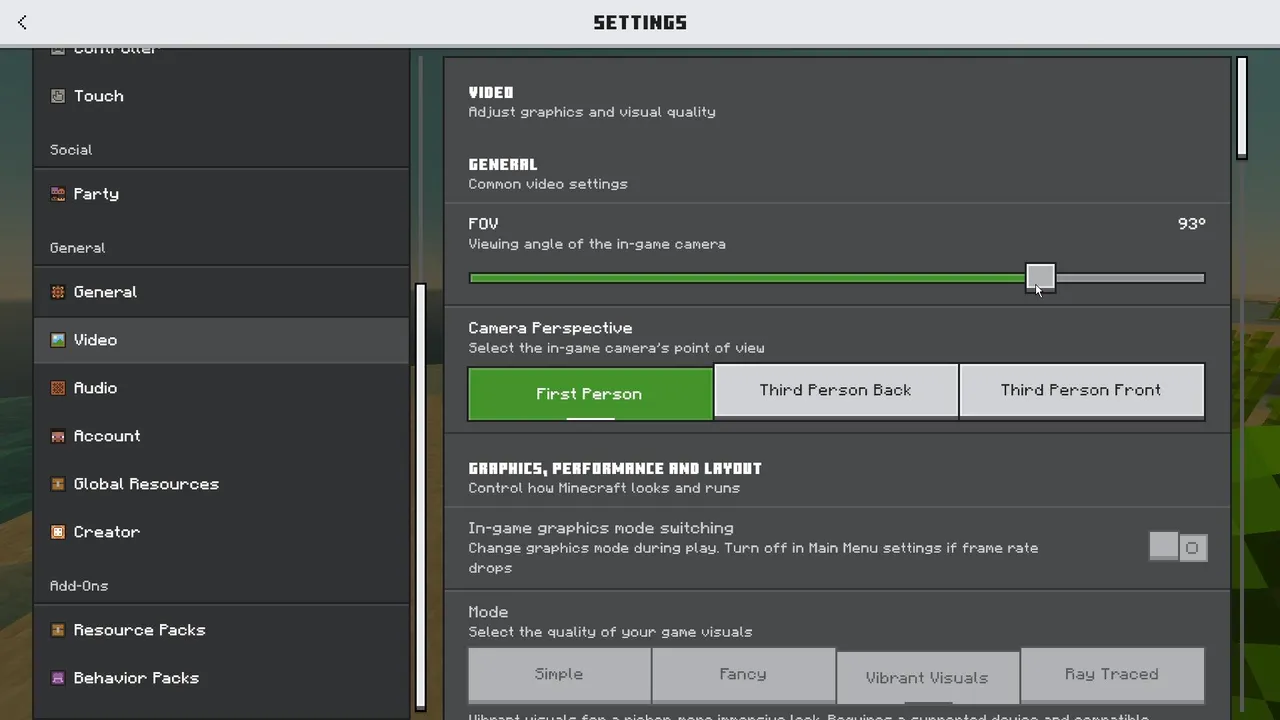The height and width of the screenshot is (720, 1280).
Task: Click the FOV value 93°
Action: [1191, 224]
